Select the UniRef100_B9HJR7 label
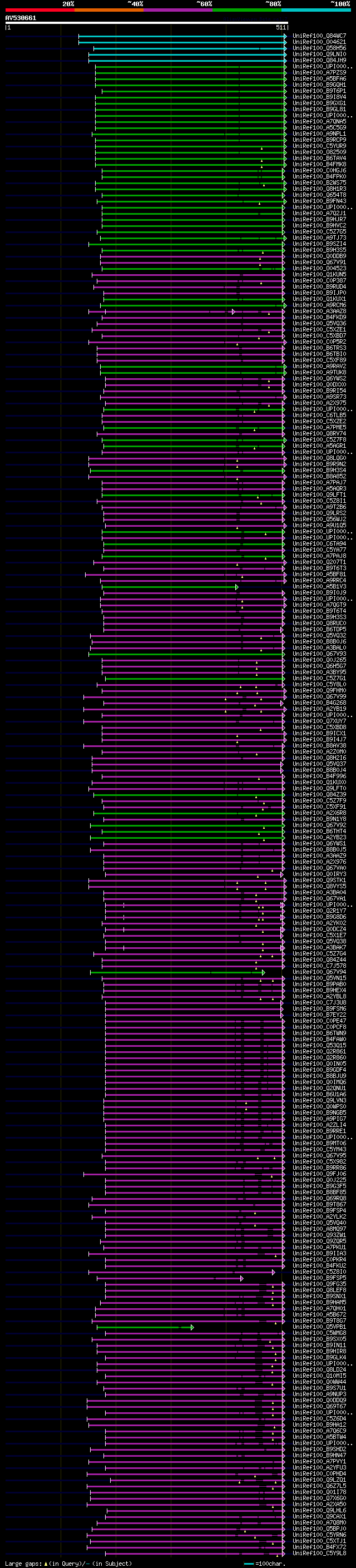356x1568 pixels. pyautogui.click(x=319, y=220)
